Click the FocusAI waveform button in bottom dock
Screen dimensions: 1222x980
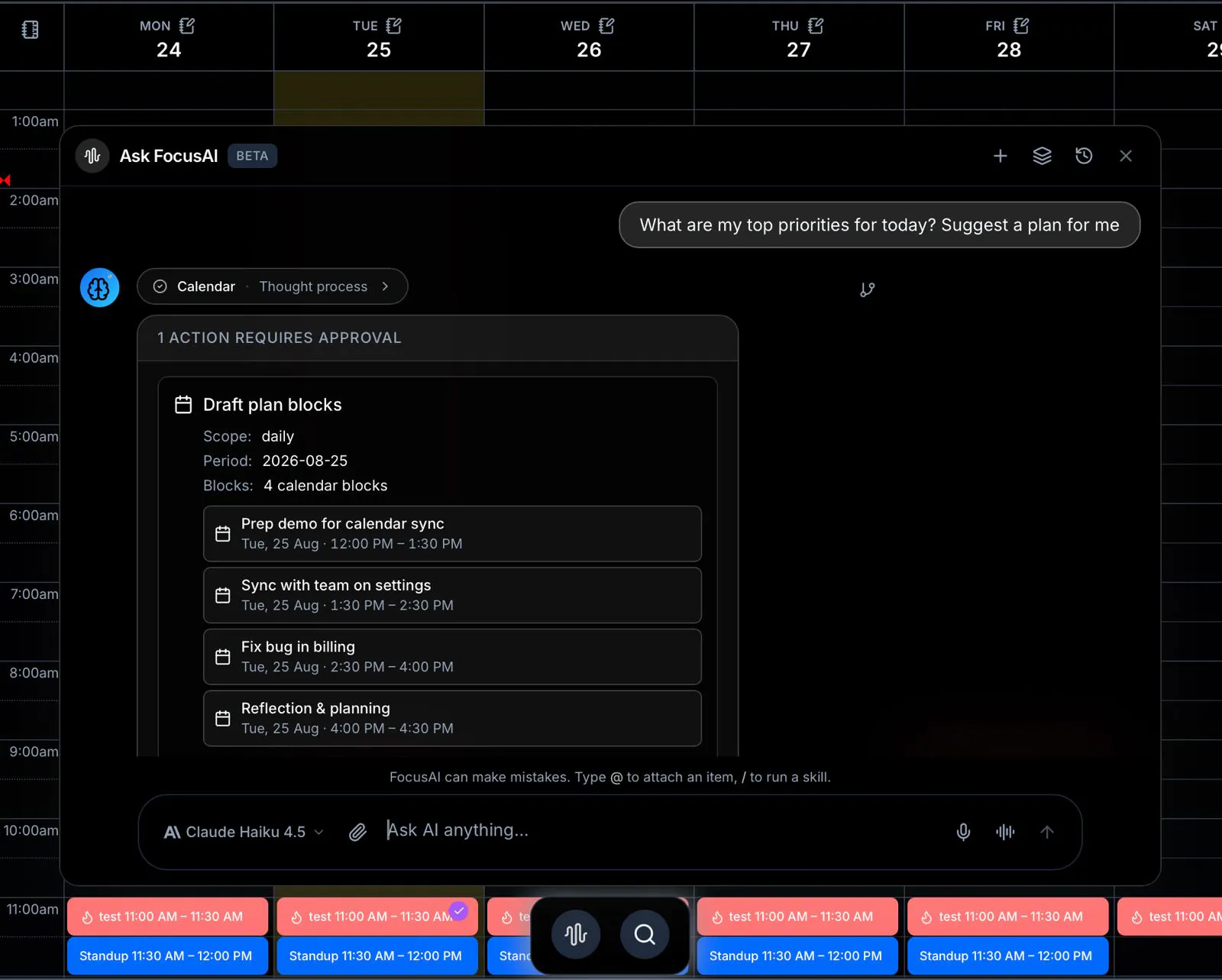point(576,934)
